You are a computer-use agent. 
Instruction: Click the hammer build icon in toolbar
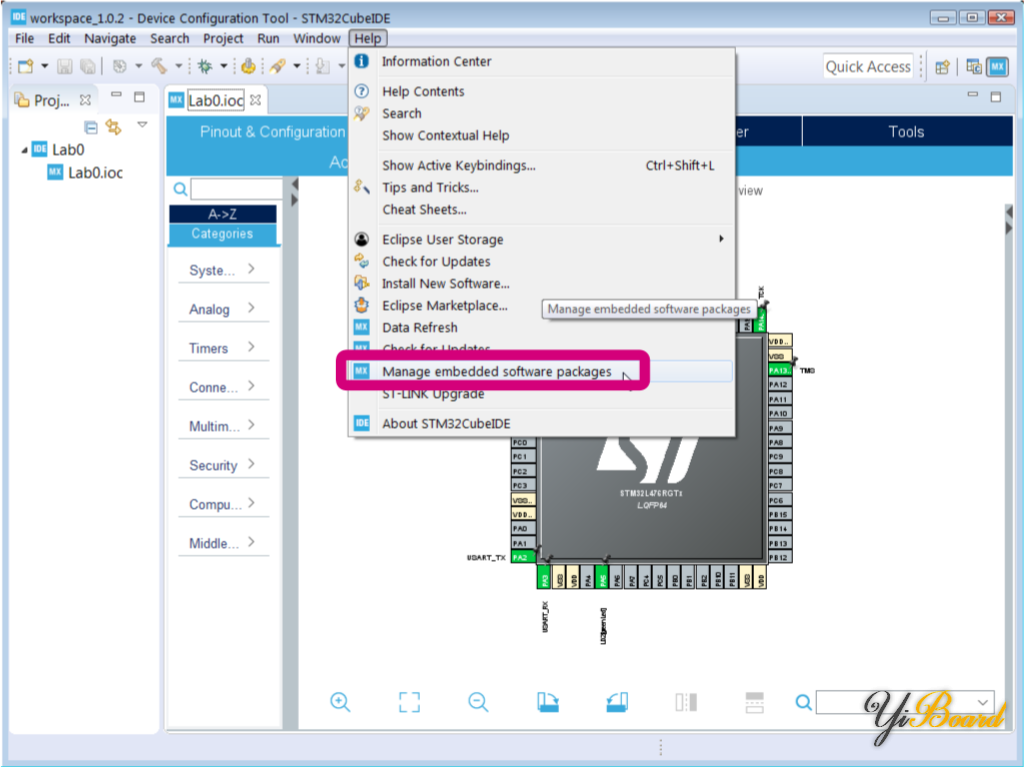coord(159,66)
